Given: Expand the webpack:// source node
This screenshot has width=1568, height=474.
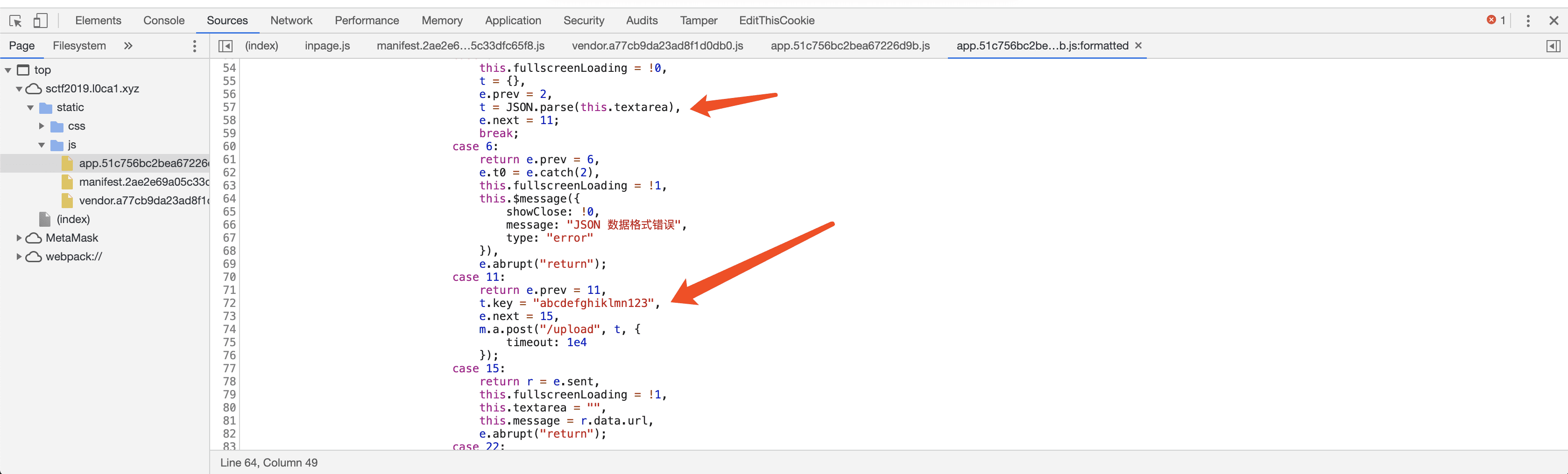Looking at the screenshot, I should pyautogui.click(x=20, y=257).
